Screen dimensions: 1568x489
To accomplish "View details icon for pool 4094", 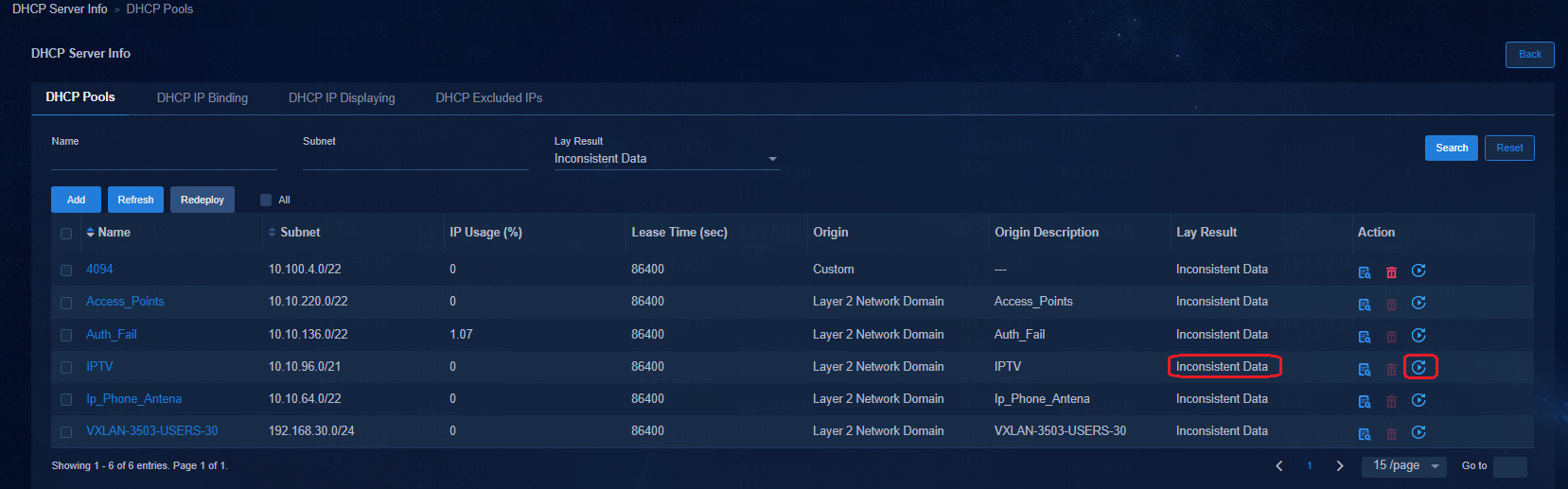I will [1365, 272].
